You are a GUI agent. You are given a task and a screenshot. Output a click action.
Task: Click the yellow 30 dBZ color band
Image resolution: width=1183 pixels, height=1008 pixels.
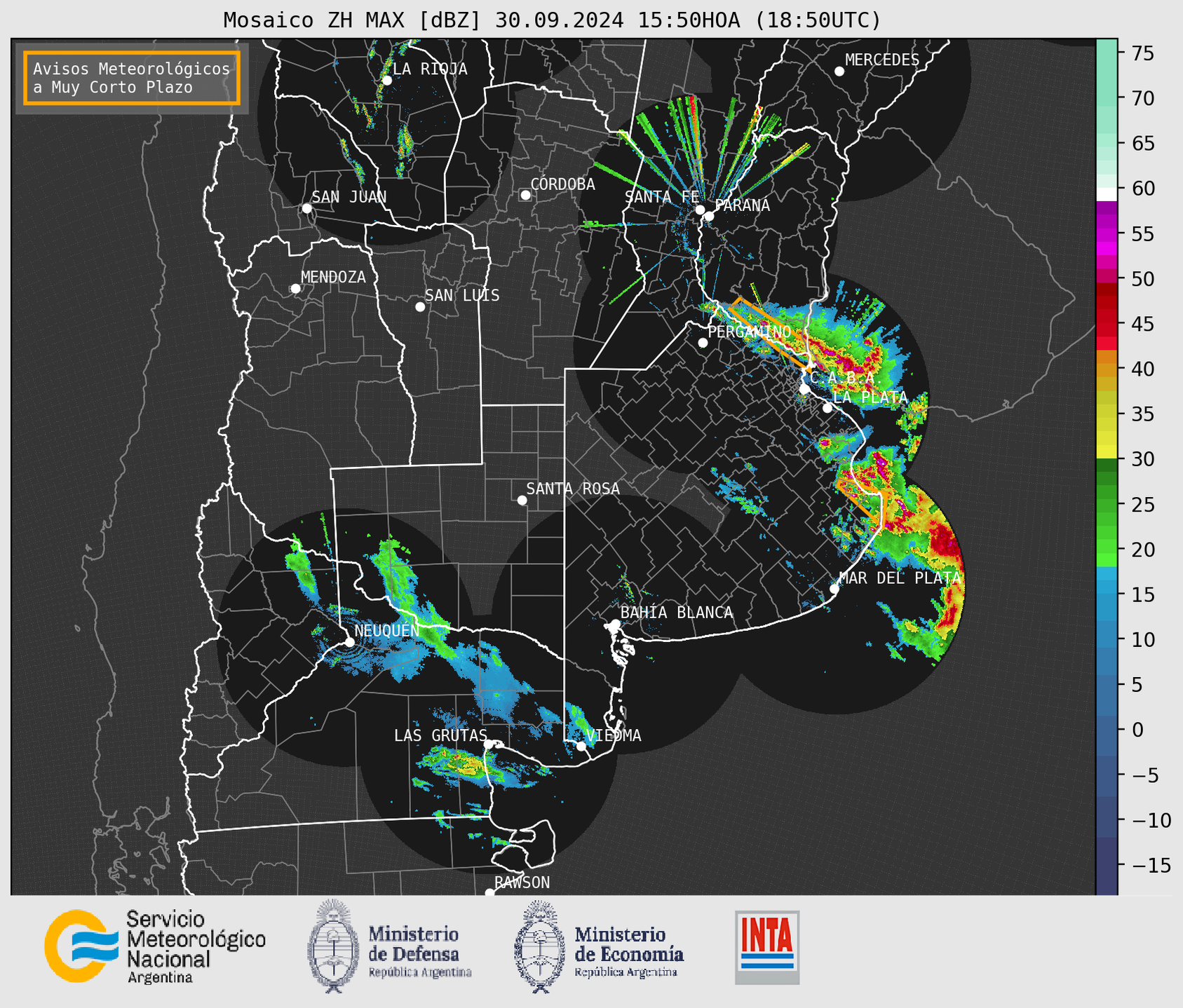1107,452
